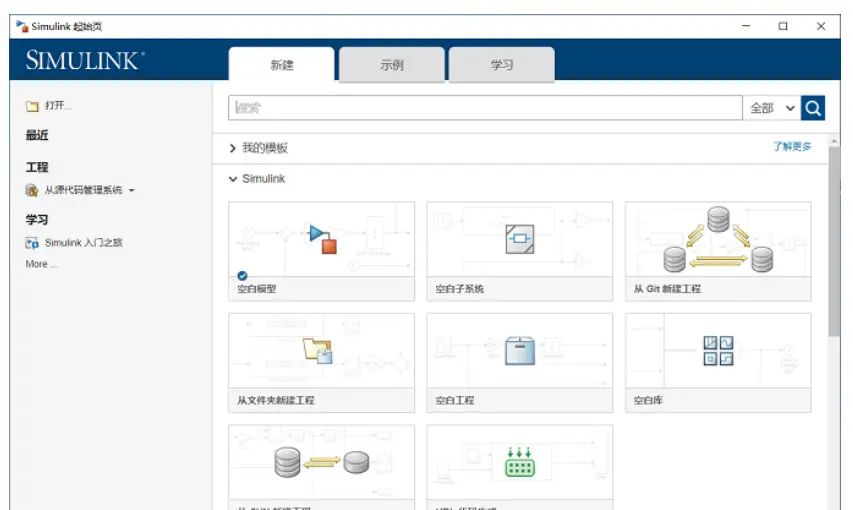Image resolution: width=853 pixels, height=510 pixels.
Task: Click the 学习 heading in sidebar
Action: pos(37,220)
